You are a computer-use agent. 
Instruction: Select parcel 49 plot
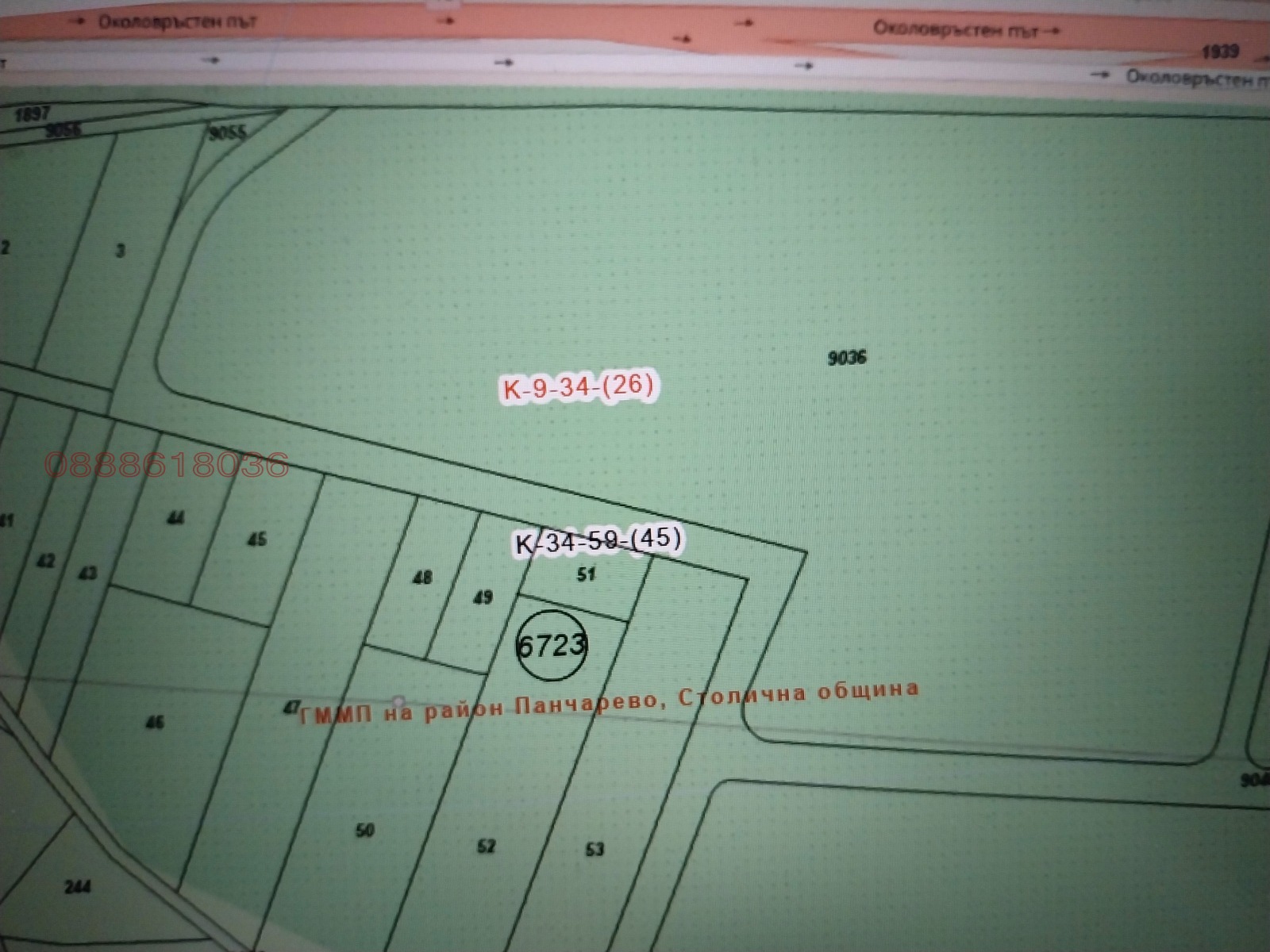[x=483, y=597]
